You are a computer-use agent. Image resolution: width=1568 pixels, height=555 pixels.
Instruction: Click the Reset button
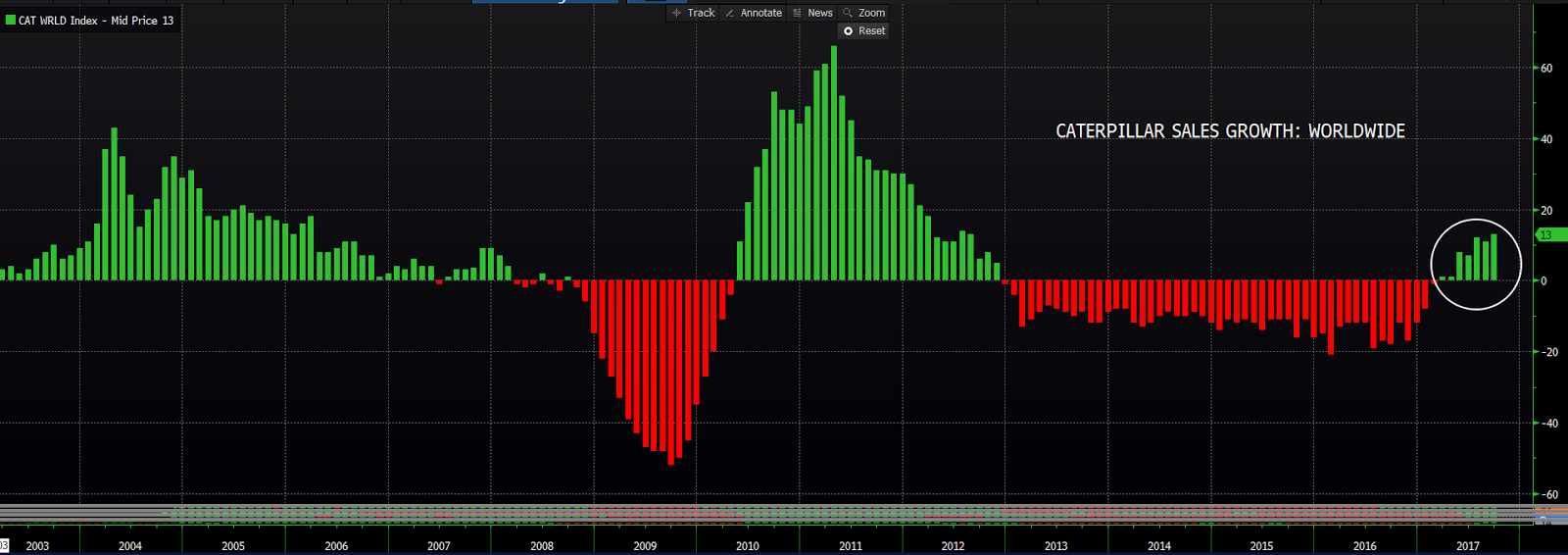[x=864, y=31]
